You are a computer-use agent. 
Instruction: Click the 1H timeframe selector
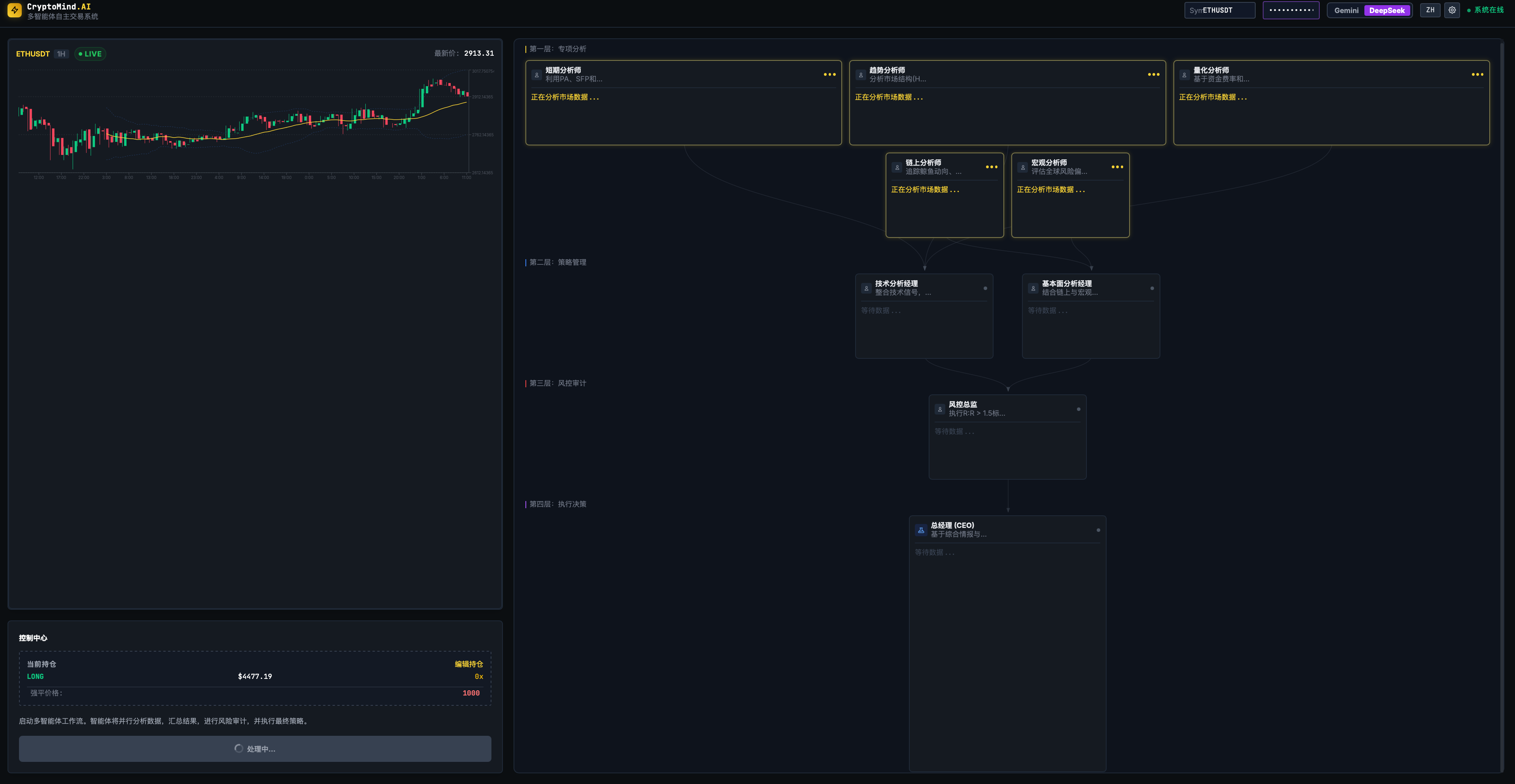pyautogui.click(x=61, y=54)
